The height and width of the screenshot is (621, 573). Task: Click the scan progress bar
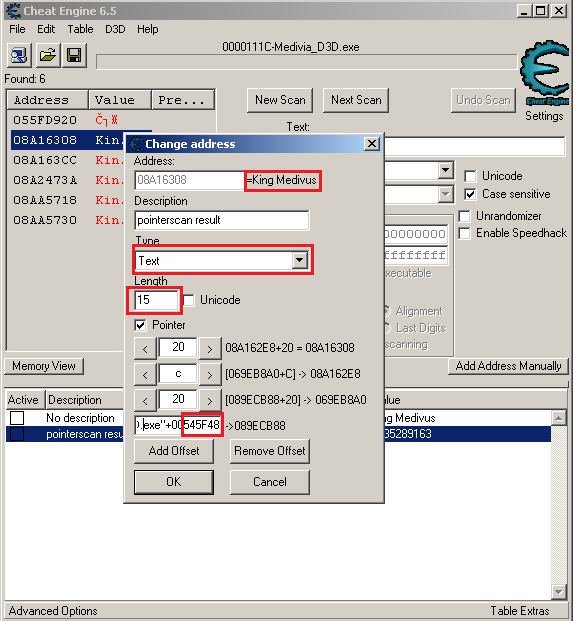307,62
